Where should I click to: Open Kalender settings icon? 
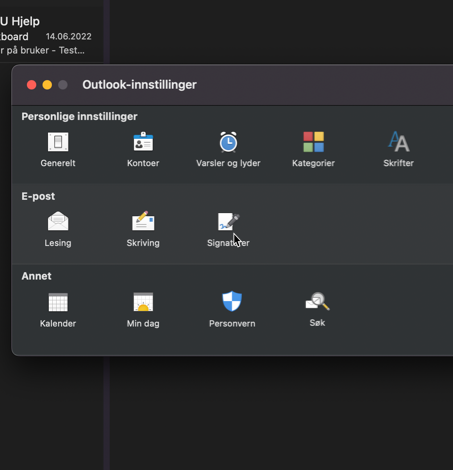point(58,302)
